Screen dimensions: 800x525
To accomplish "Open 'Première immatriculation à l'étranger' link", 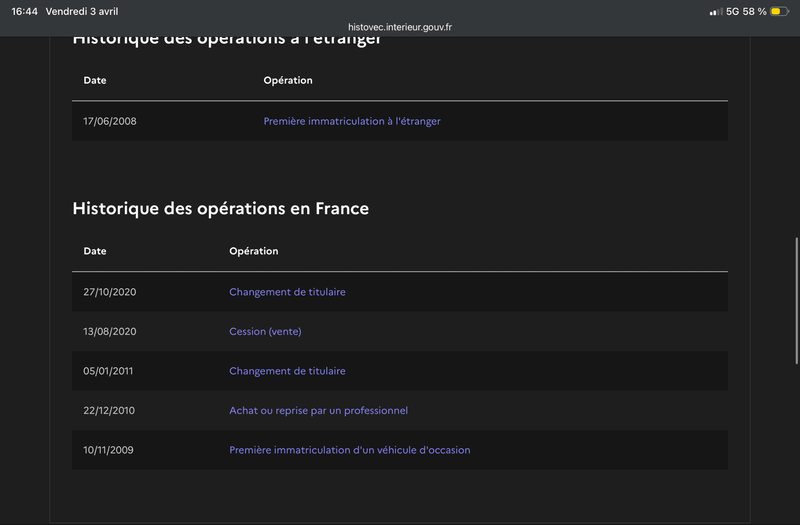I will tap(352, 121).
